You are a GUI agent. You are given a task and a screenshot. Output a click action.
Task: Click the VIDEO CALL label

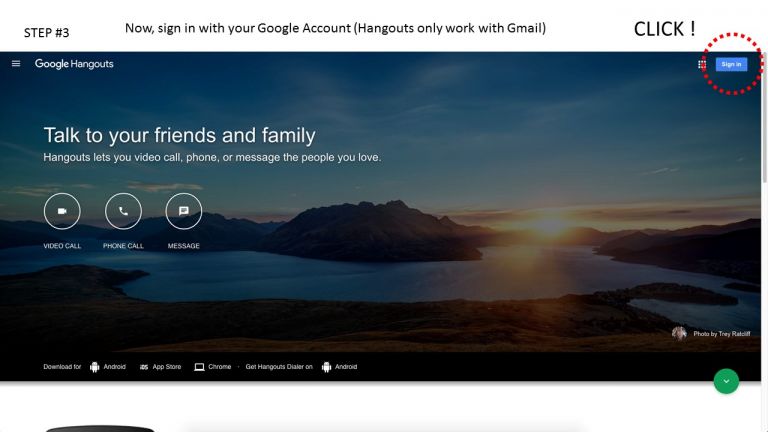click(62, 246)
